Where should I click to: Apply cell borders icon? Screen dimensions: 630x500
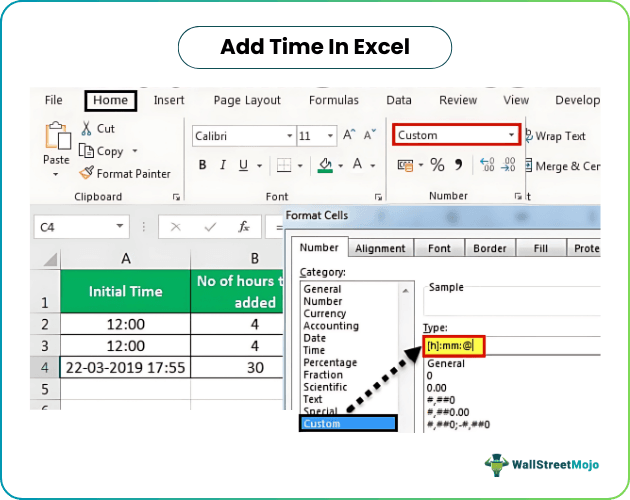tap(284, 165)
